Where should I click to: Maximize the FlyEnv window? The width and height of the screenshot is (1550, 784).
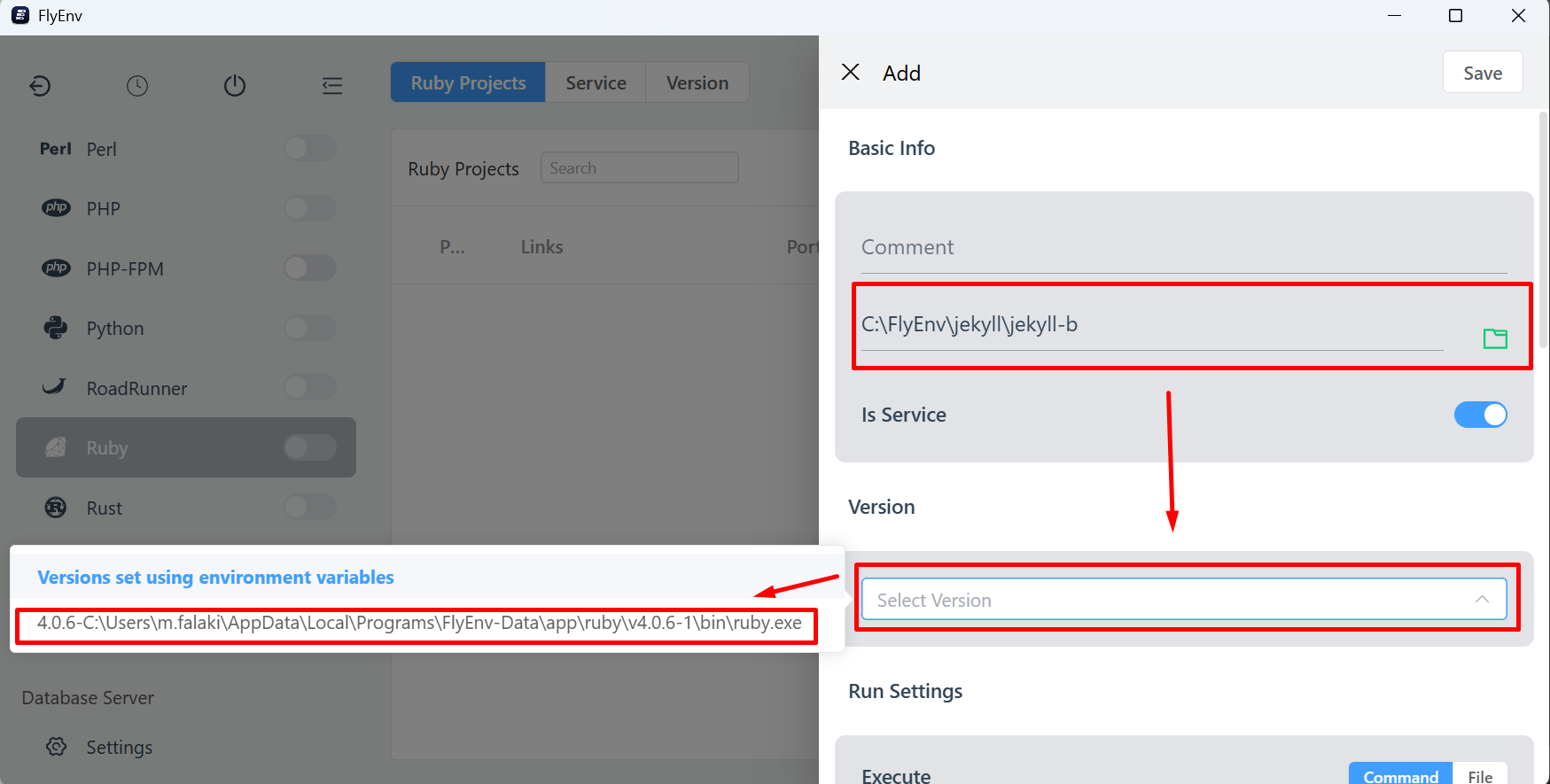(x=1455, y=16)
